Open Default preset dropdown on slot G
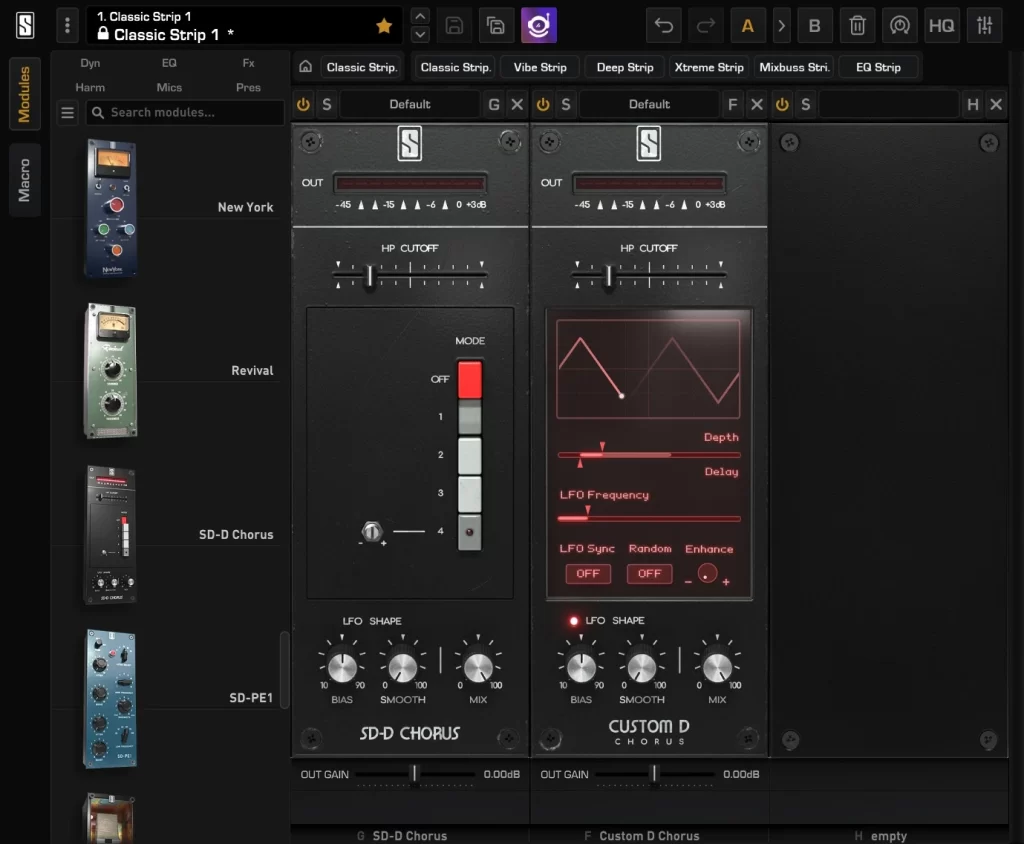The width and height of the screenshot is (1024, 844). click(409, 104)
